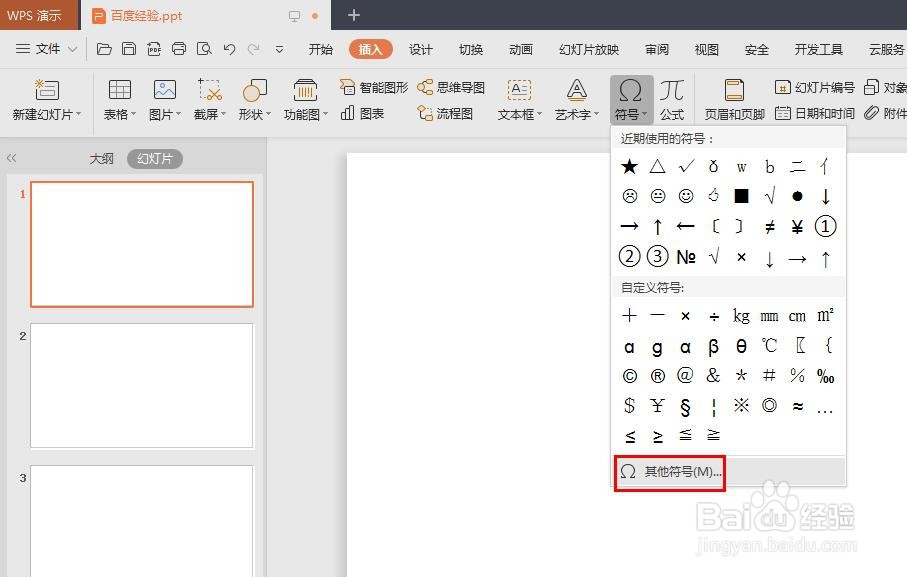
Task: Select slide 2 thumbnail
Action: coord(142,386)
